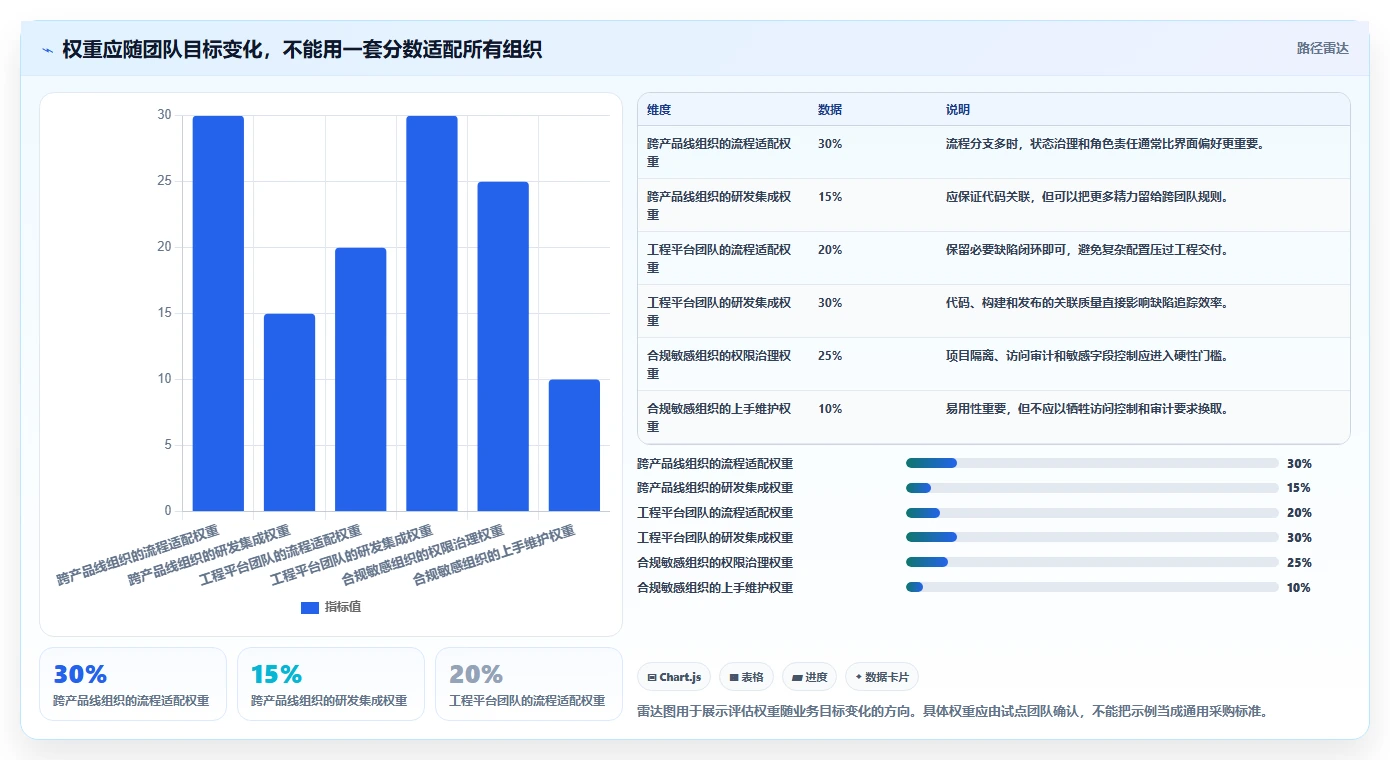Click the y-axis tick value 5
This screenshot has width=1390, height=760.
pos(168,446)
